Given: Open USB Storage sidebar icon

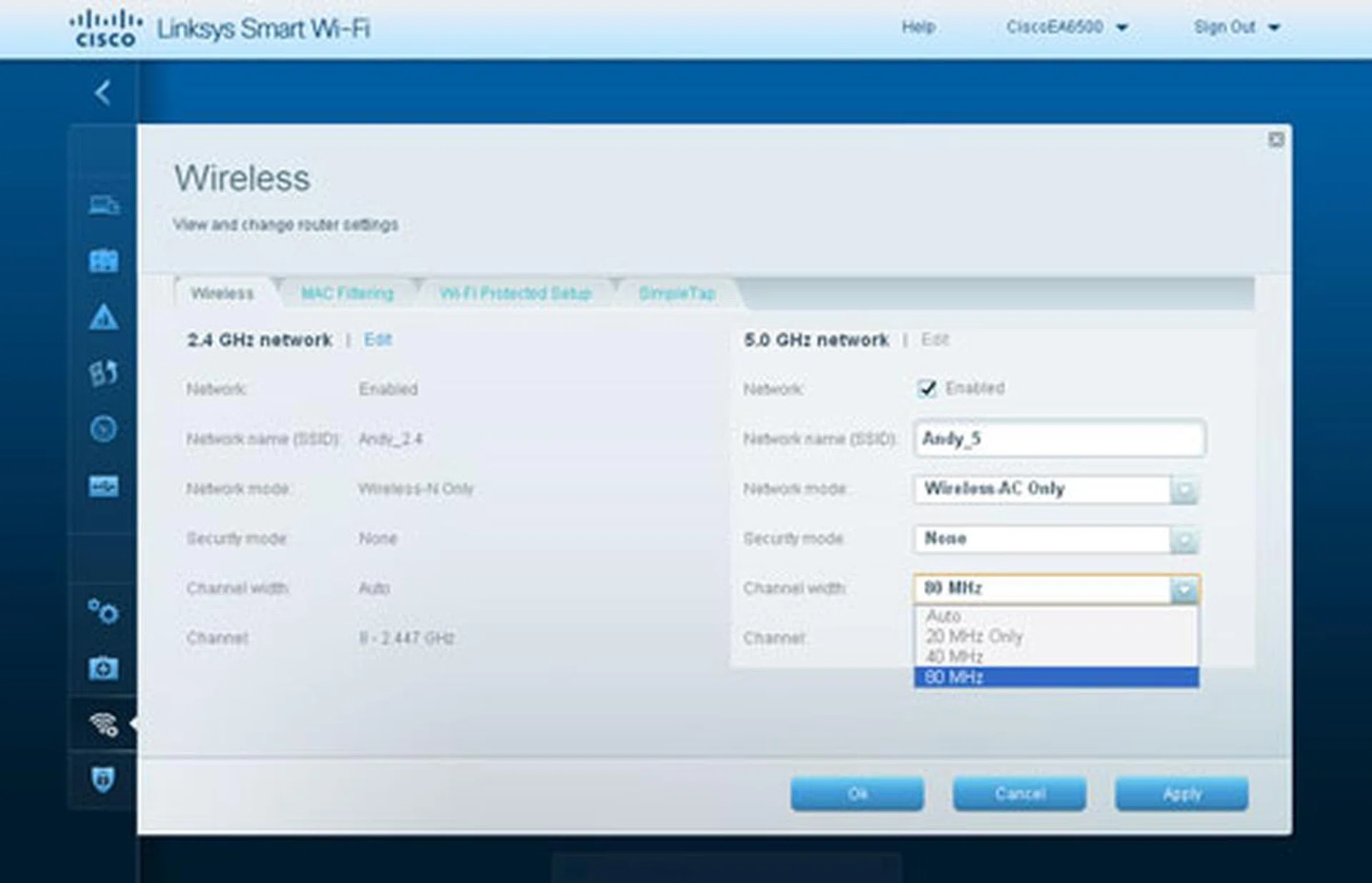Looking at the screenshot, I should point(104,486).
